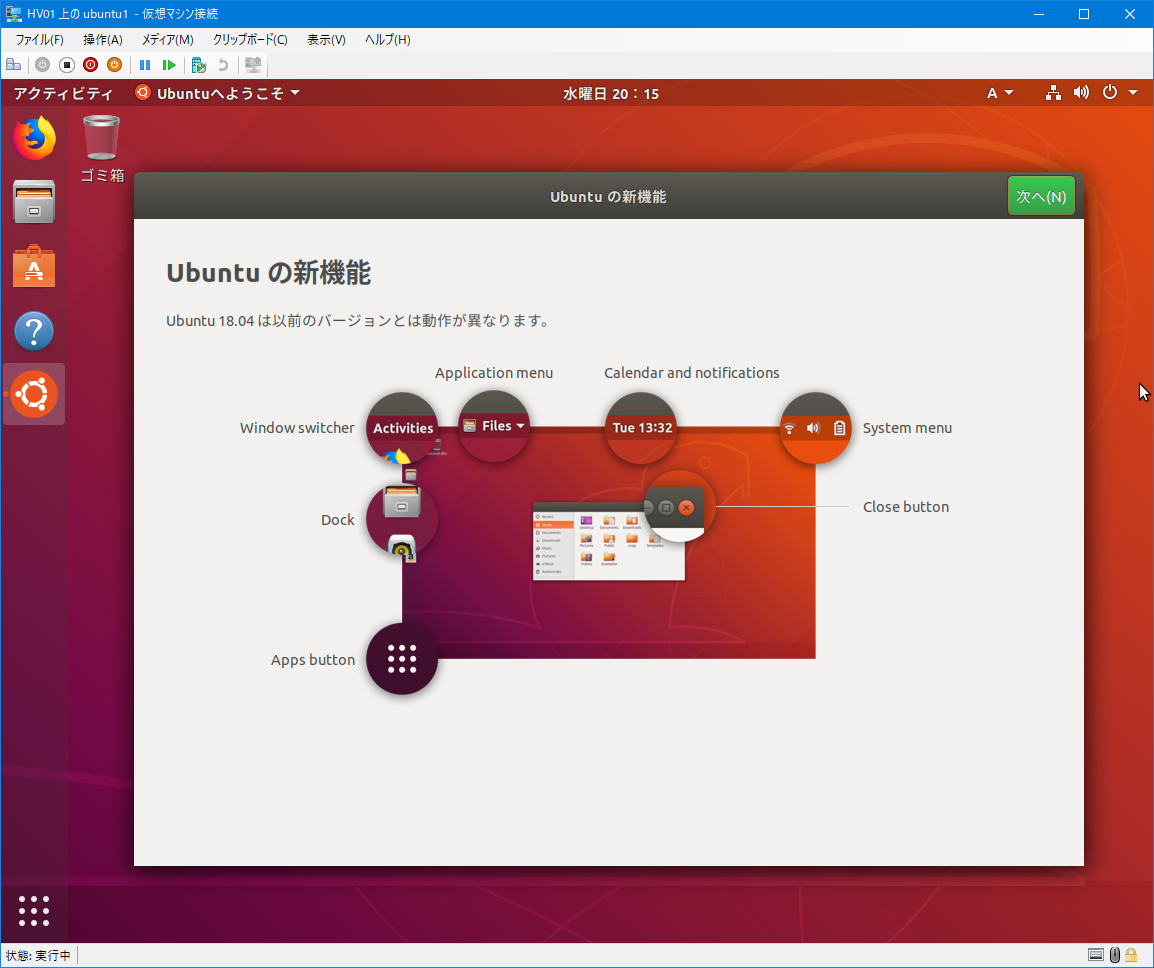
Task: Open the クリップボード(C) menu
Action: (250, 40)
